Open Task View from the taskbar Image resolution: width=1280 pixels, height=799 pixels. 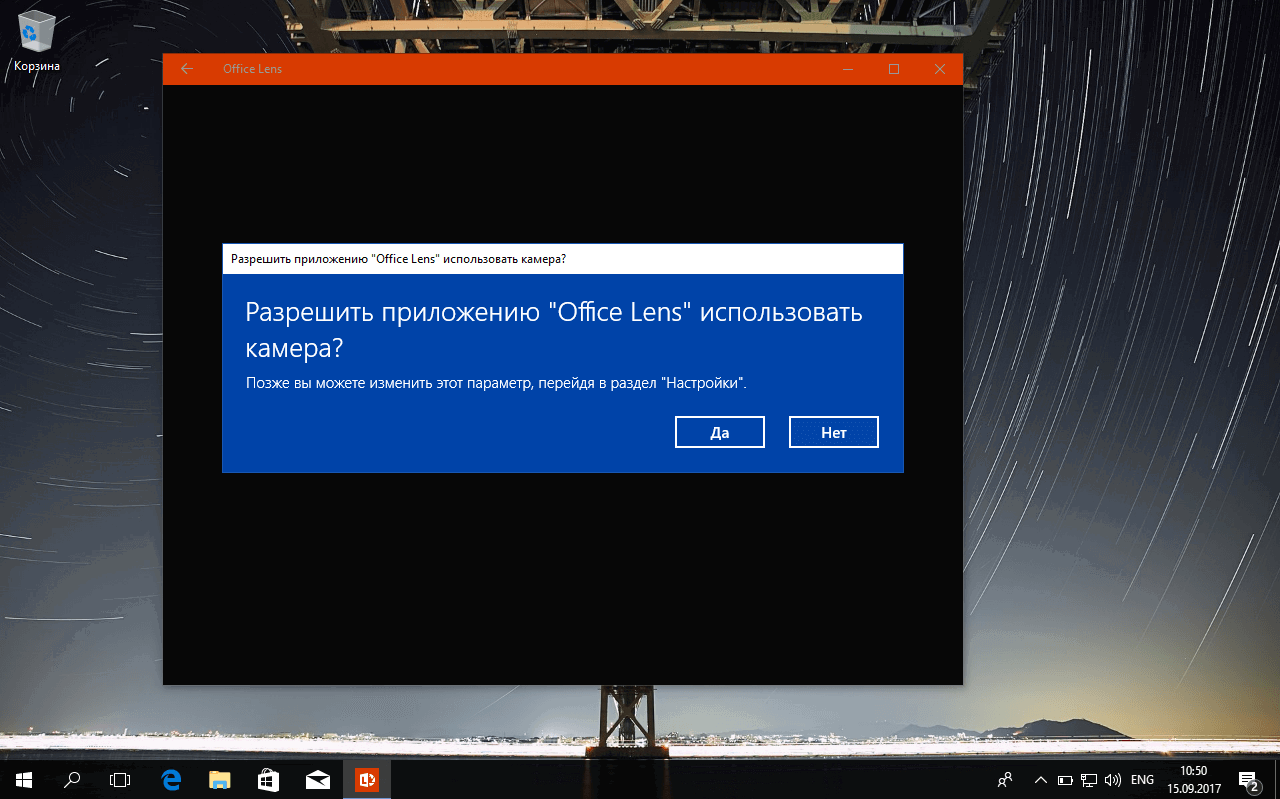[x=119, y=779]
